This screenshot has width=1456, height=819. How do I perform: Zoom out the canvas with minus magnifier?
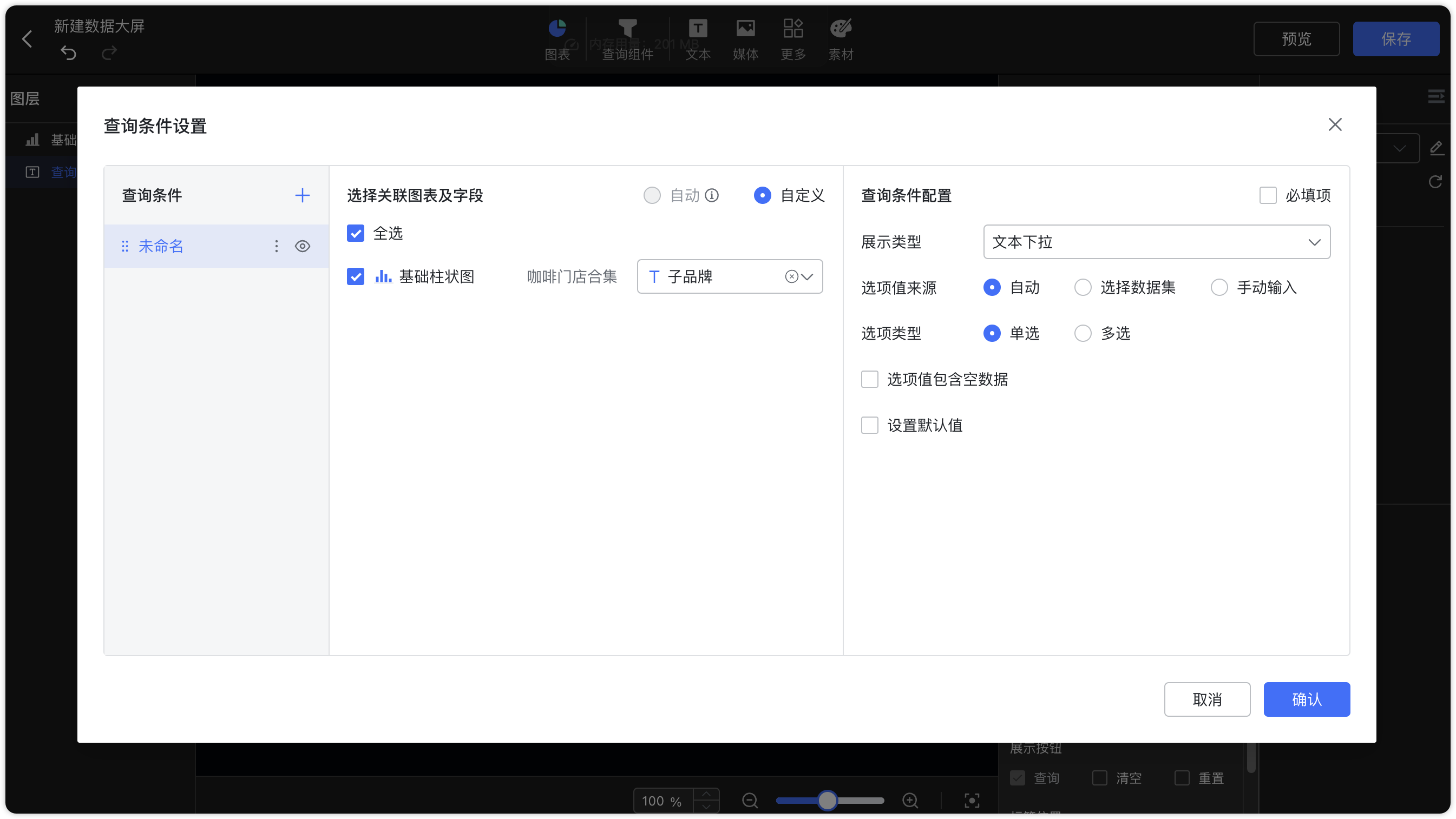750,801
